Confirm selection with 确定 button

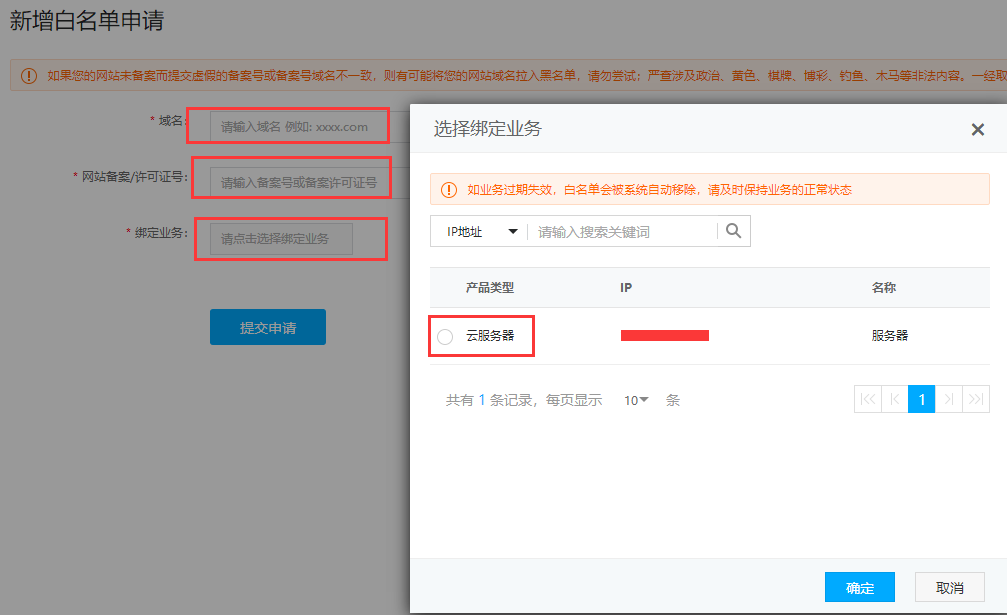click(859, 587)
